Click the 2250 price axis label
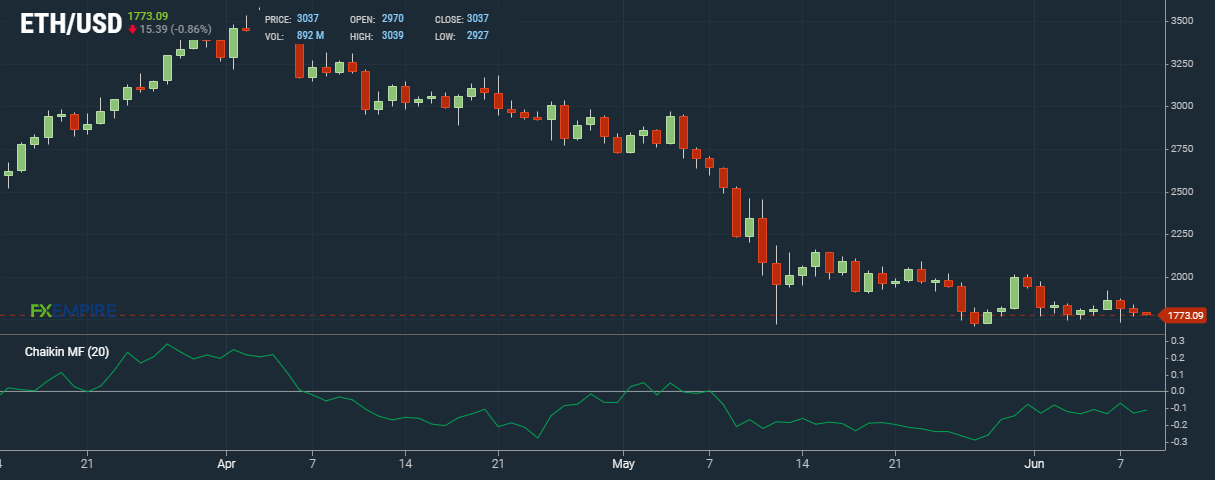 [1181, 234]
